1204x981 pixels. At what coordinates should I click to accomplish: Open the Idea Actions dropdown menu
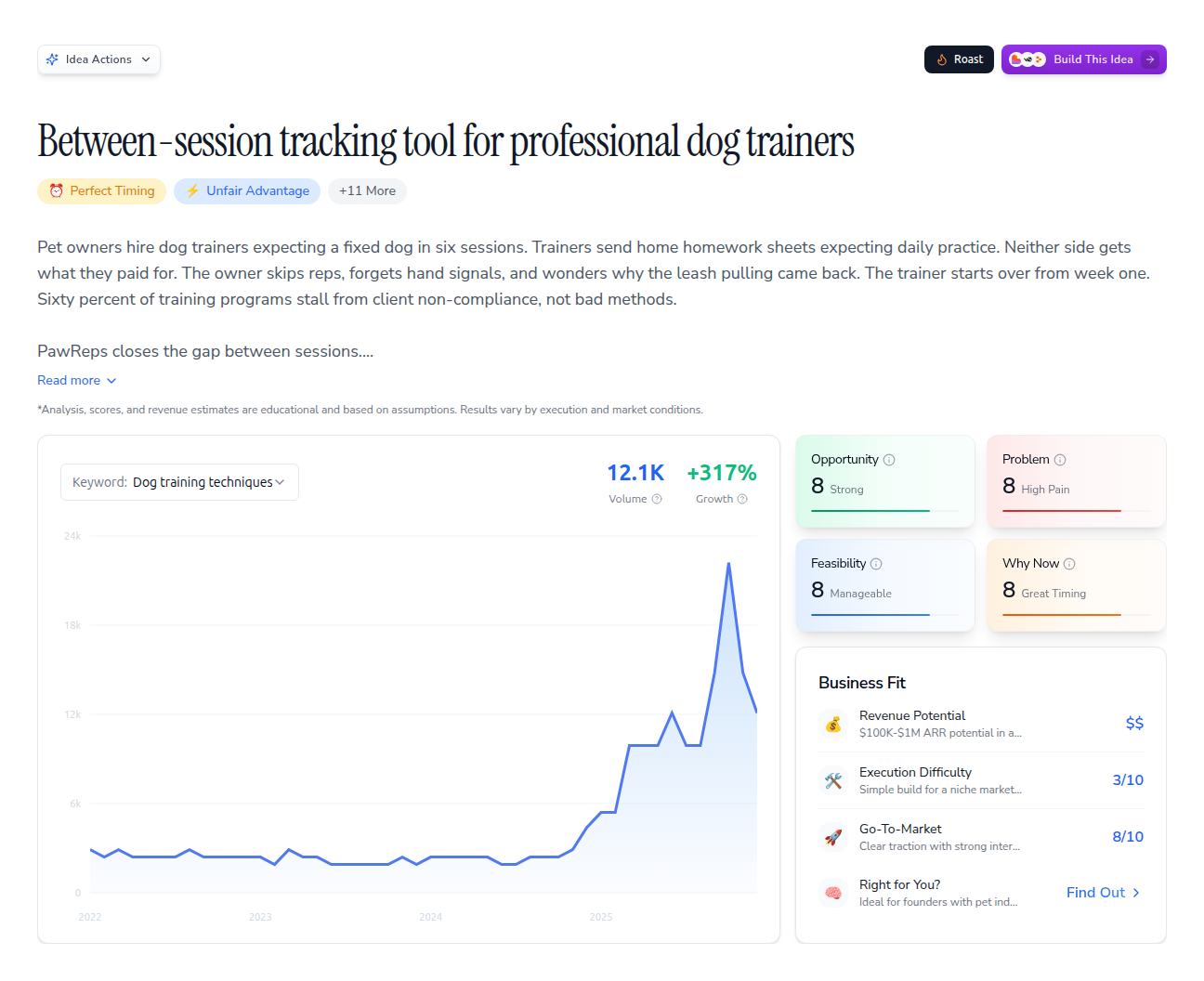pos(98,59)
